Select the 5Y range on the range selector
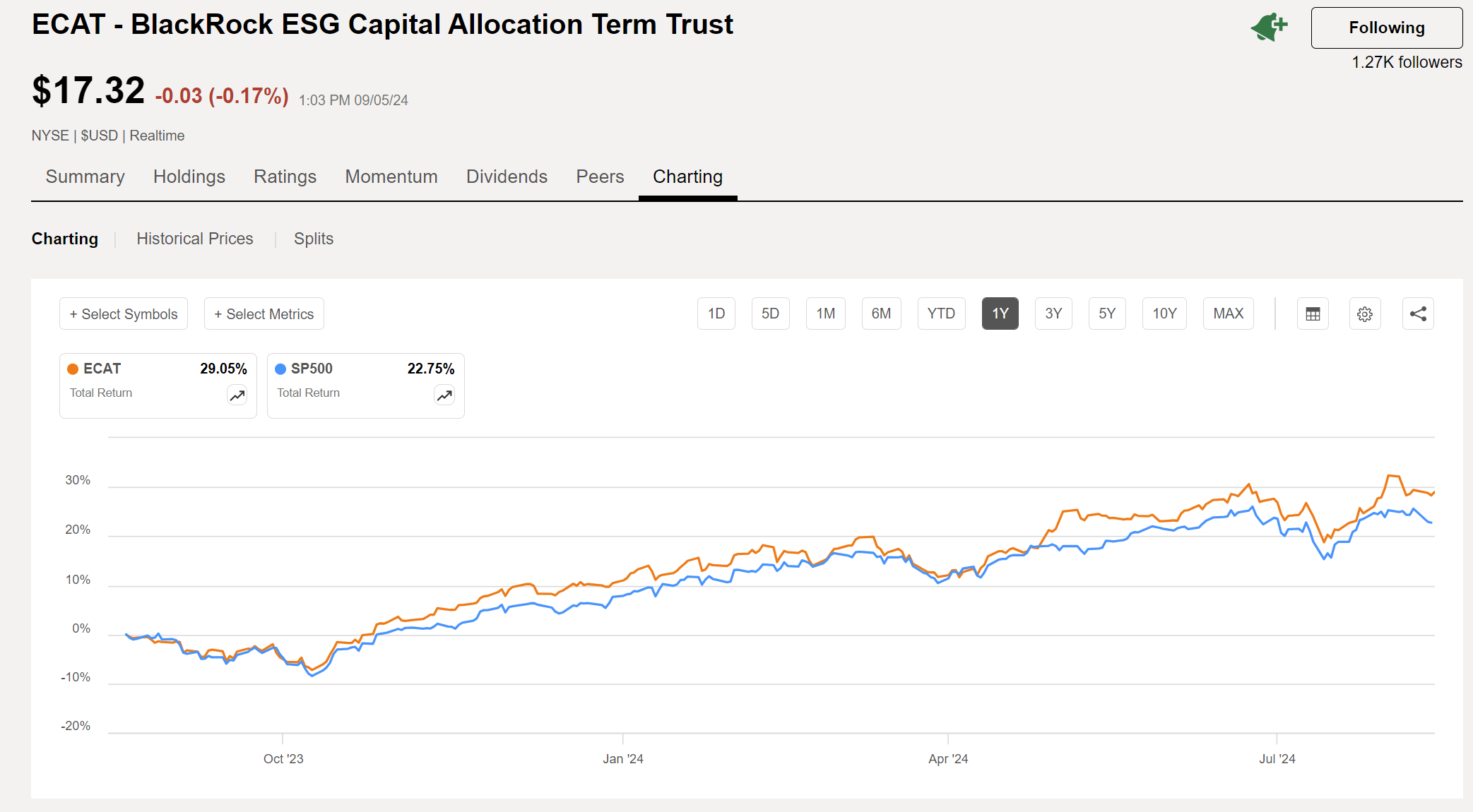This screenshot has width=1473, height=812. [x=1106, y=314]
